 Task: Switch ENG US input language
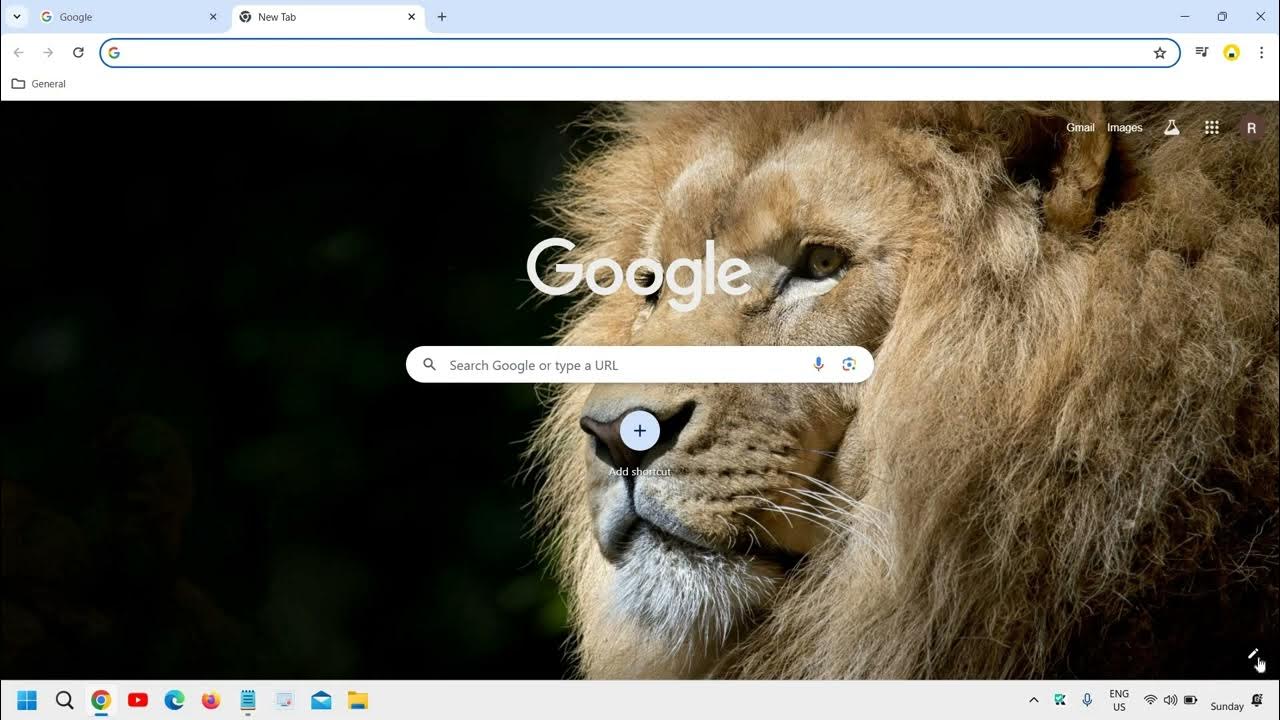click(1119, 700)
